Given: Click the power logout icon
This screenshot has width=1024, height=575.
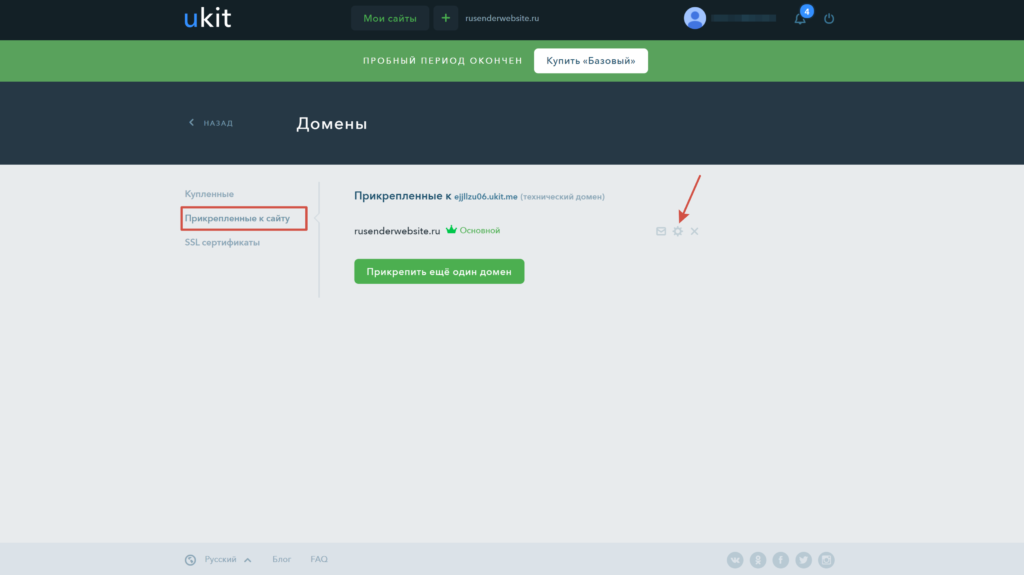Looking at the screenshot, I should [829, 18].
